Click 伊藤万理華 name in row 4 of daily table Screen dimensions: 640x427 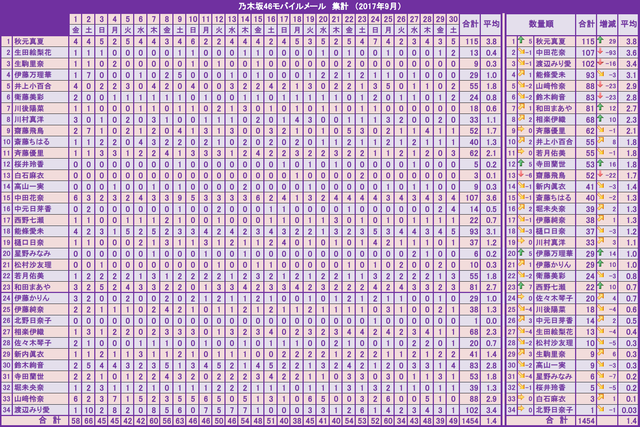pyautogui.click(x=33, y=75)
